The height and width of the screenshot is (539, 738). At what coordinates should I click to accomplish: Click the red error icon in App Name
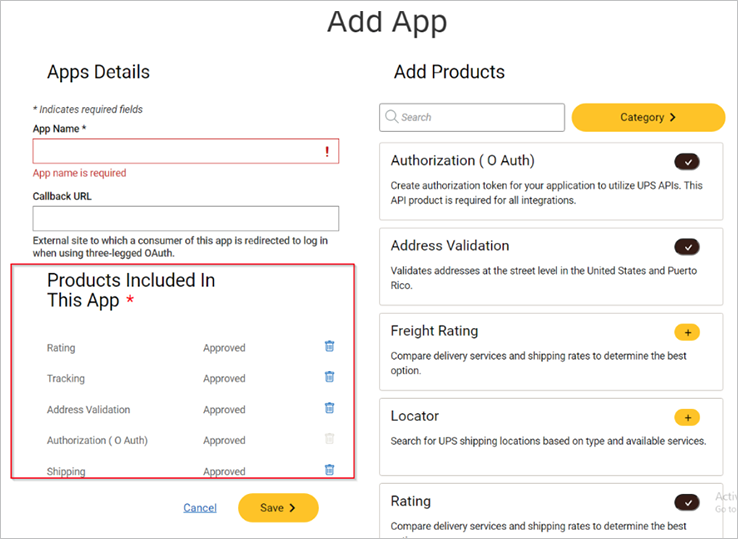[x=327, y=151]
